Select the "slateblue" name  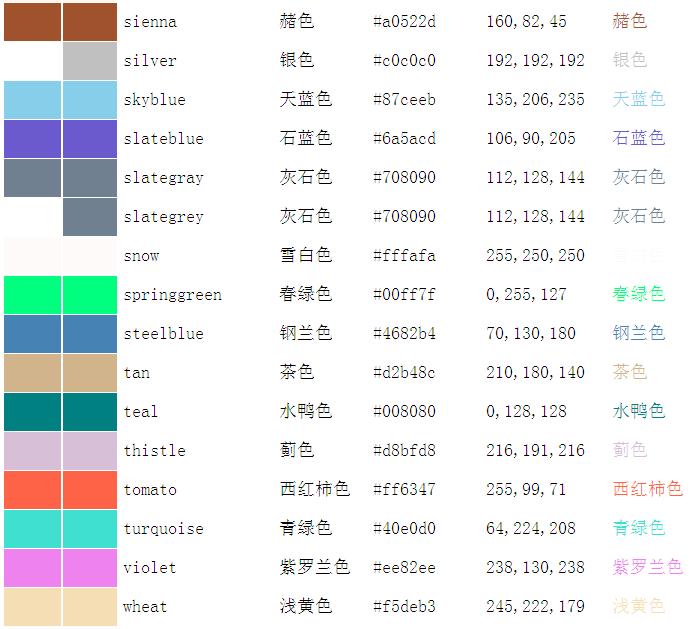point(164,139)
